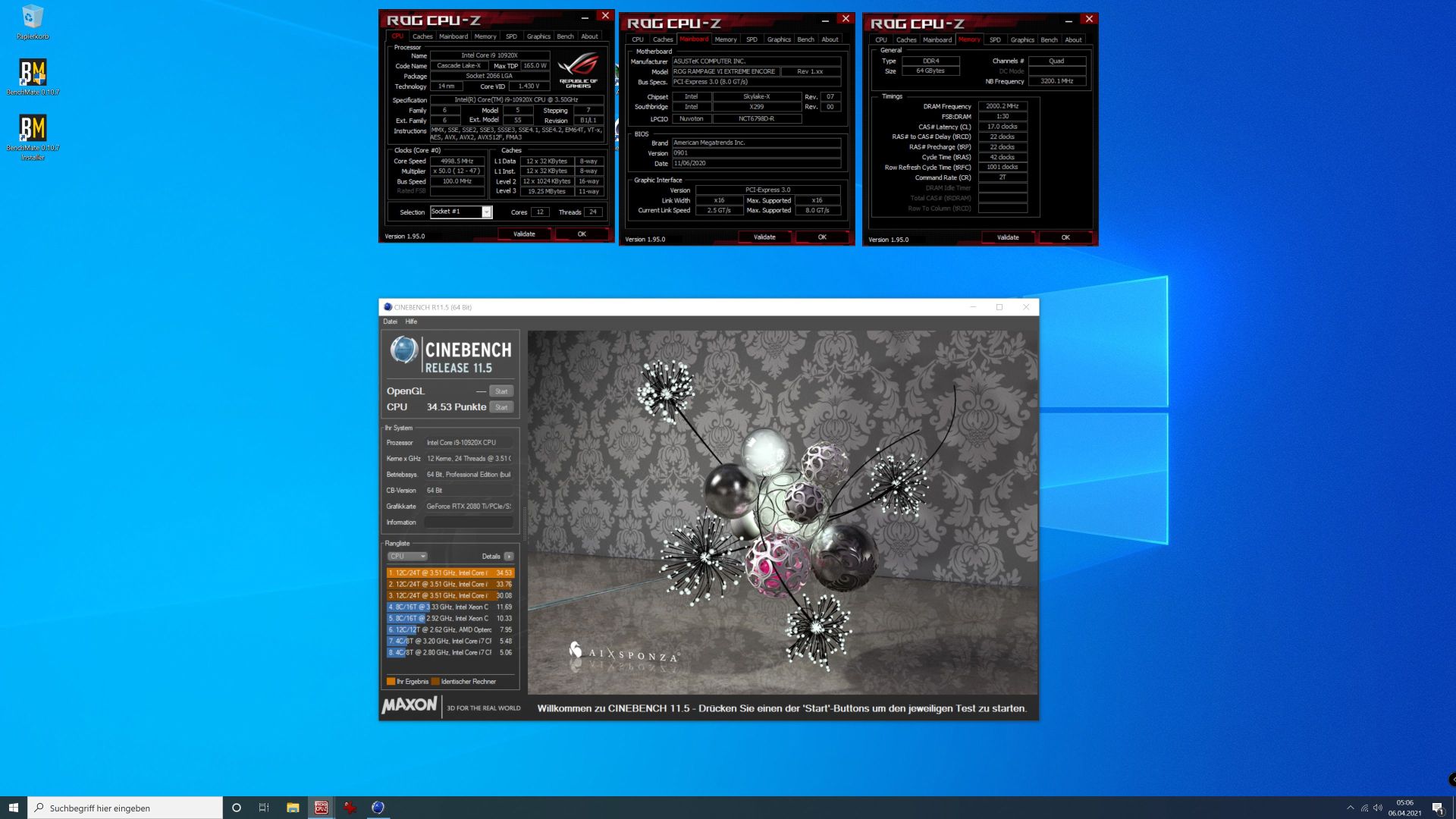
Task: Select ranking row 5 Xeon scoring 10.33
Action: pos(450,618)
